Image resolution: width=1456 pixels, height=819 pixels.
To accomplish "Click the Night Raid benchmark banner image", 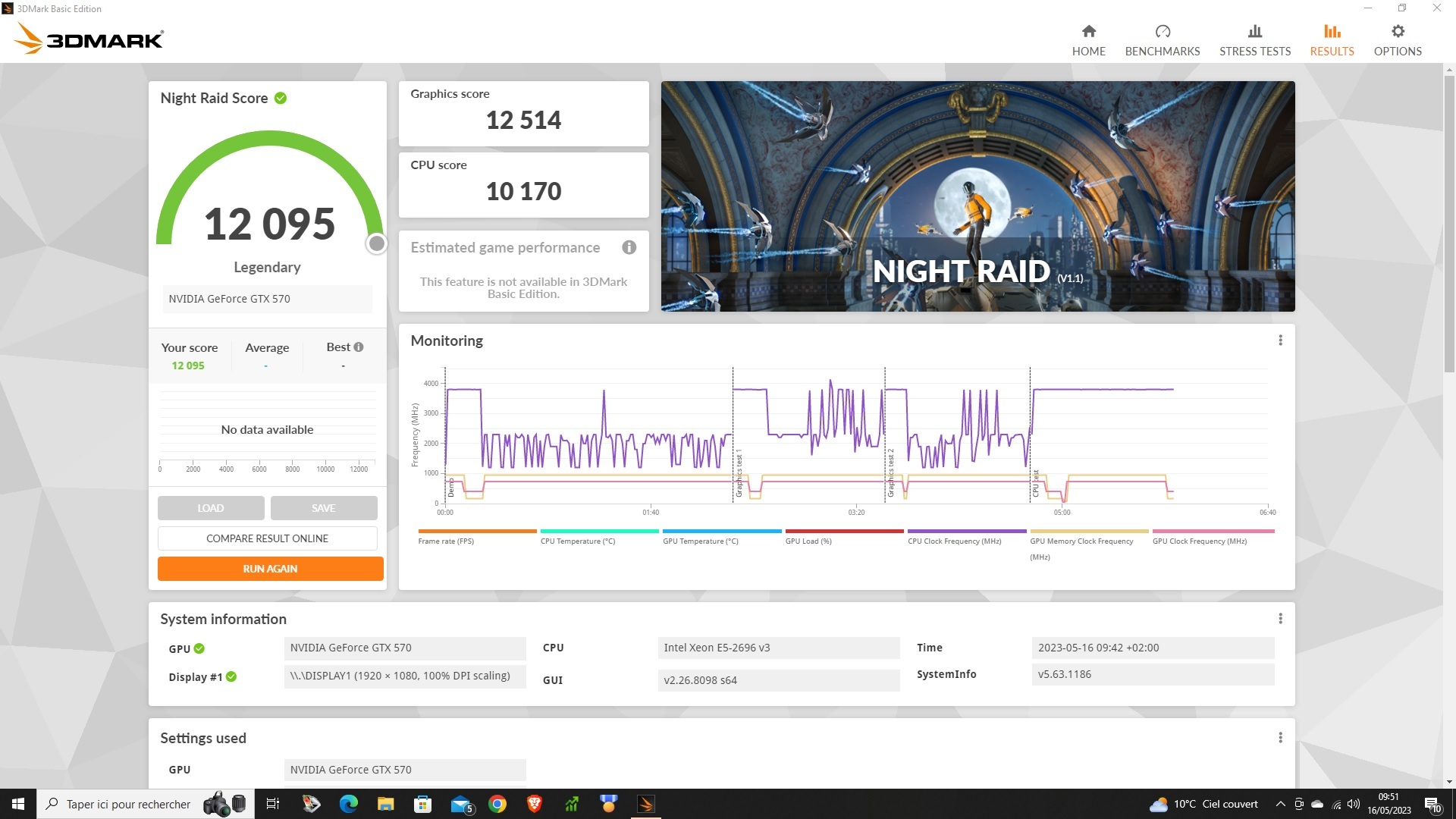I will (x=977, y=196).
